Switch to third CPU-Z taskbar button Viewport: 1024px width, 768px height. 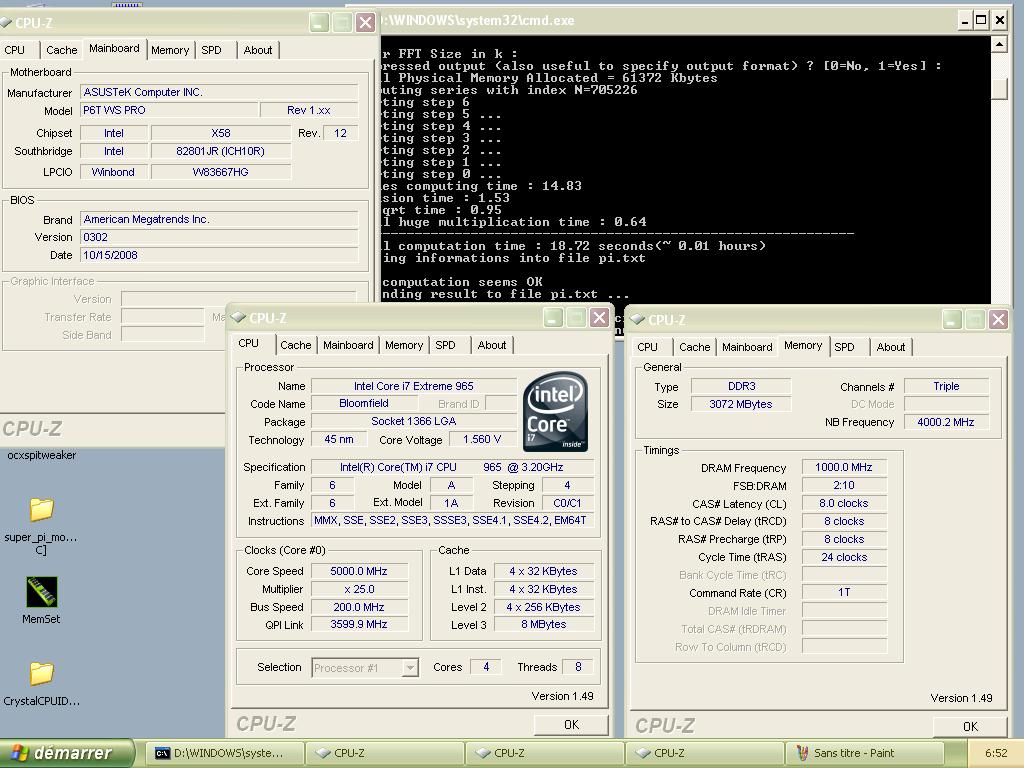point(705,753)
